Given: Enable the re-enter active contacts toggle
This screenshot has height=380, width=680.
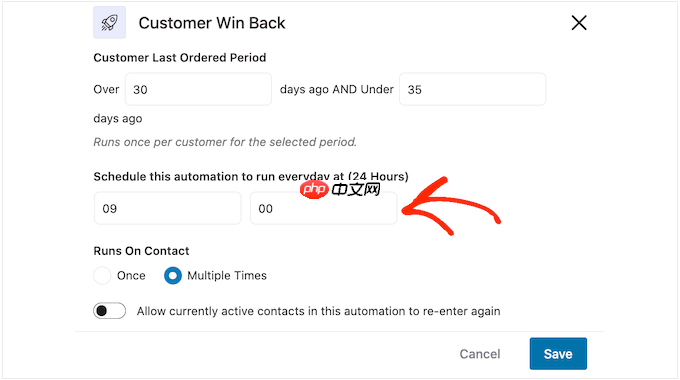Looking at the screenshot, I should coord(109,311).
